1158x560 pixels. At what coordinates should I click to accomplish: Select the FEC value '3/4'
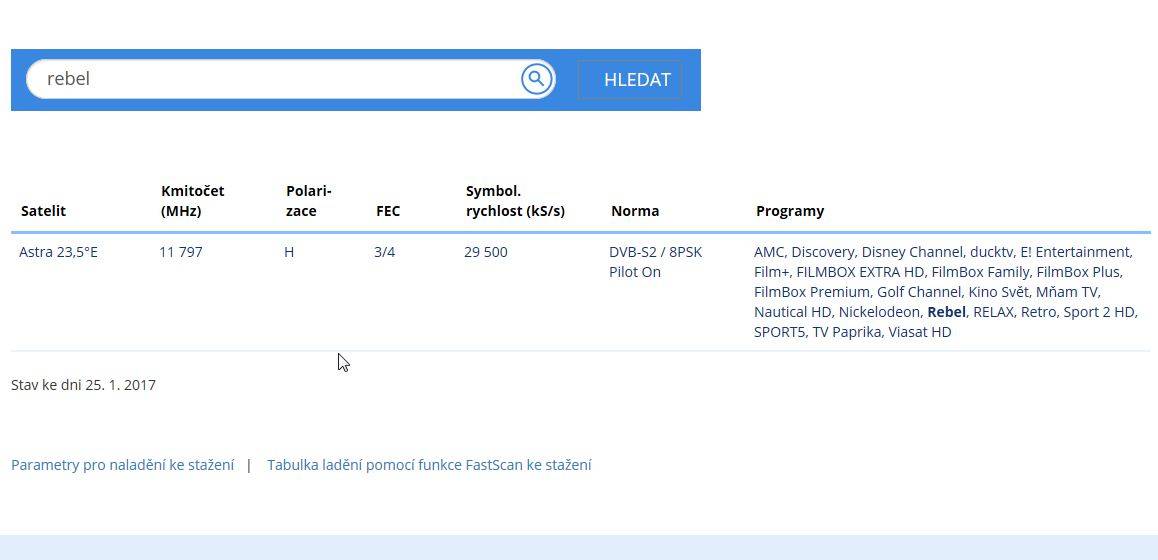pos(385,252)
